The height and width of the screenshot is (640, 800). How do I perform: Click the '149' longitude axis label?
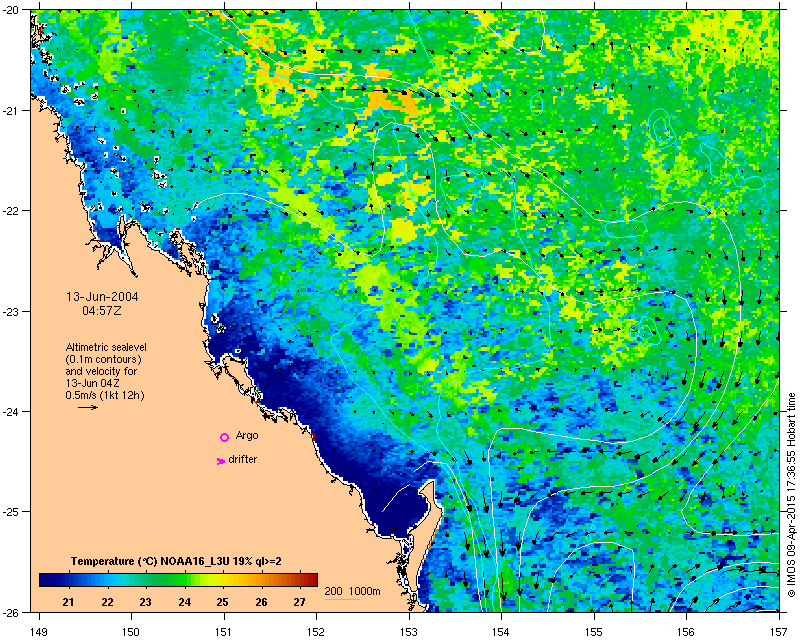click(39, 632)
